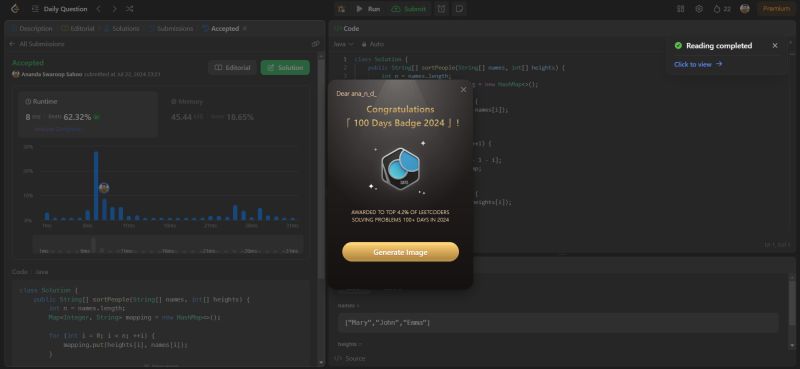800x369 pixels.
Task: Copy the submission link icon
Action: click(315, 44)
